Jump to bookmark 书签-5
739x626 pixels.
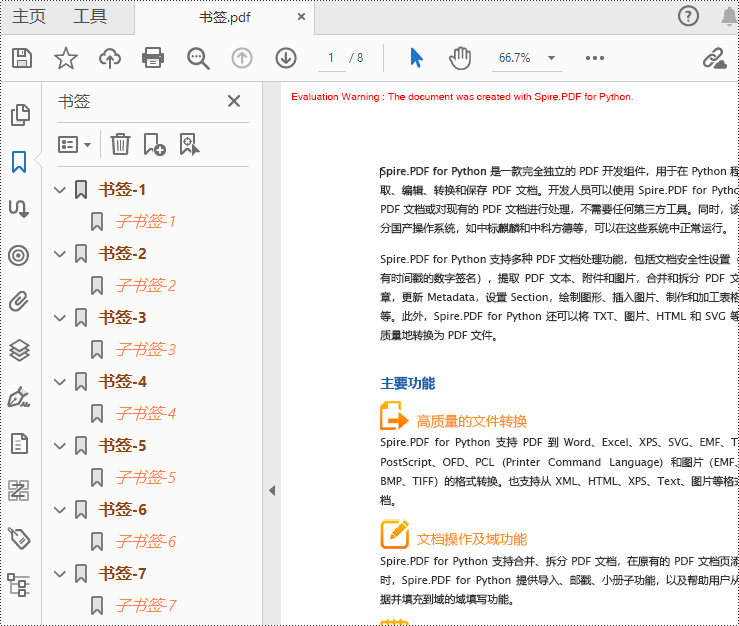pyautogui.click(x=122, y=445)
